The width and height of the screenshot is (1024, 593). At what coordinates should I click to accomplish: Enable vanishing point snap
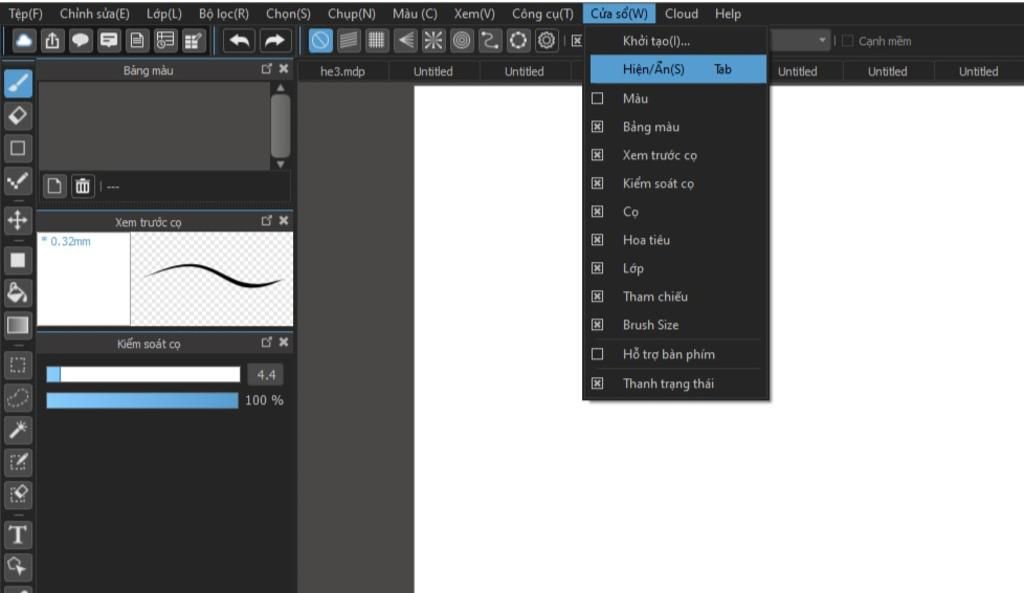pyautogui.click(x=405, y=40)
